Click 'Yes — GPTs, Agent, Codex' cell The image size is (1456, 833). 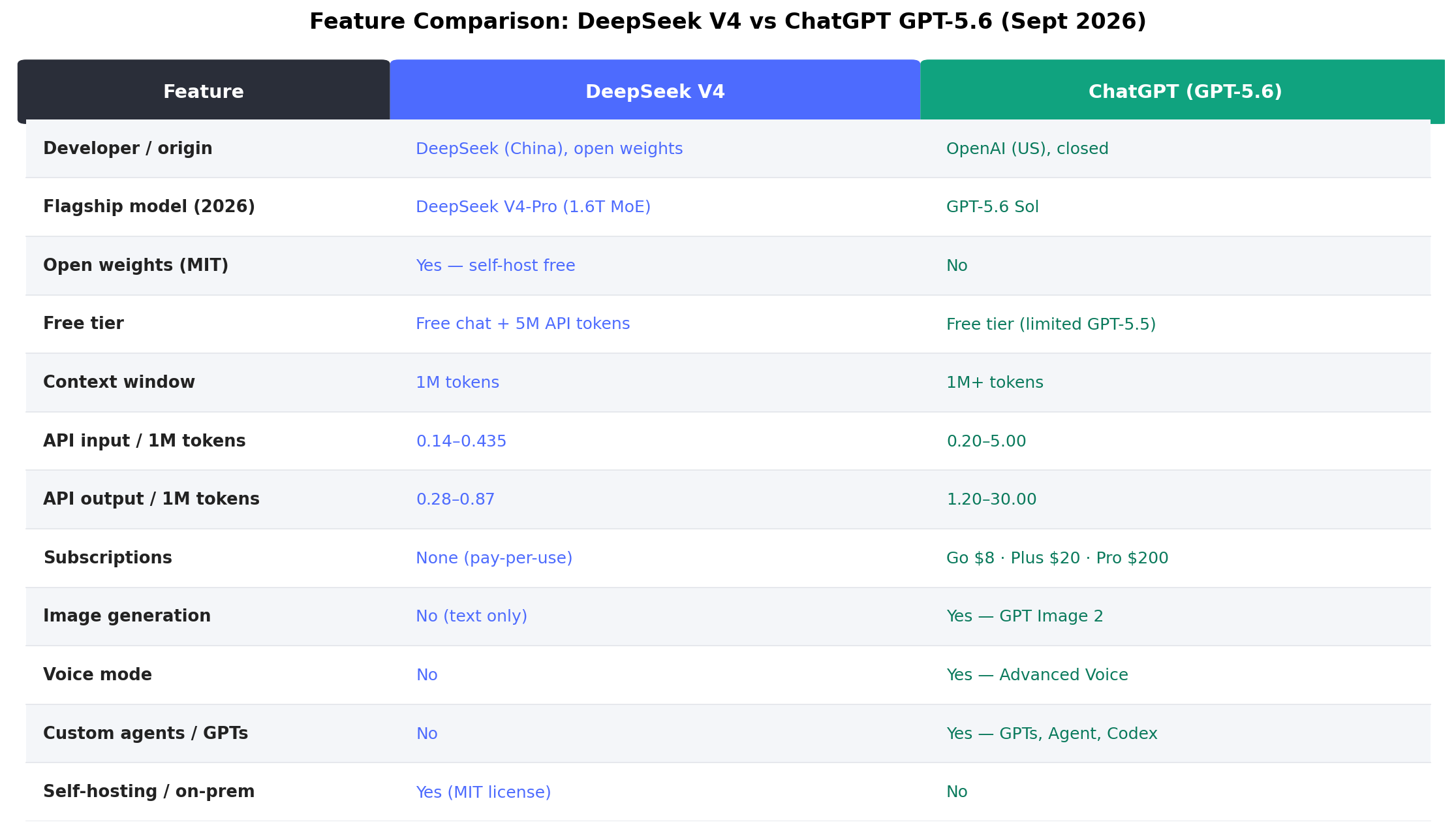(x=1052, y=734)
